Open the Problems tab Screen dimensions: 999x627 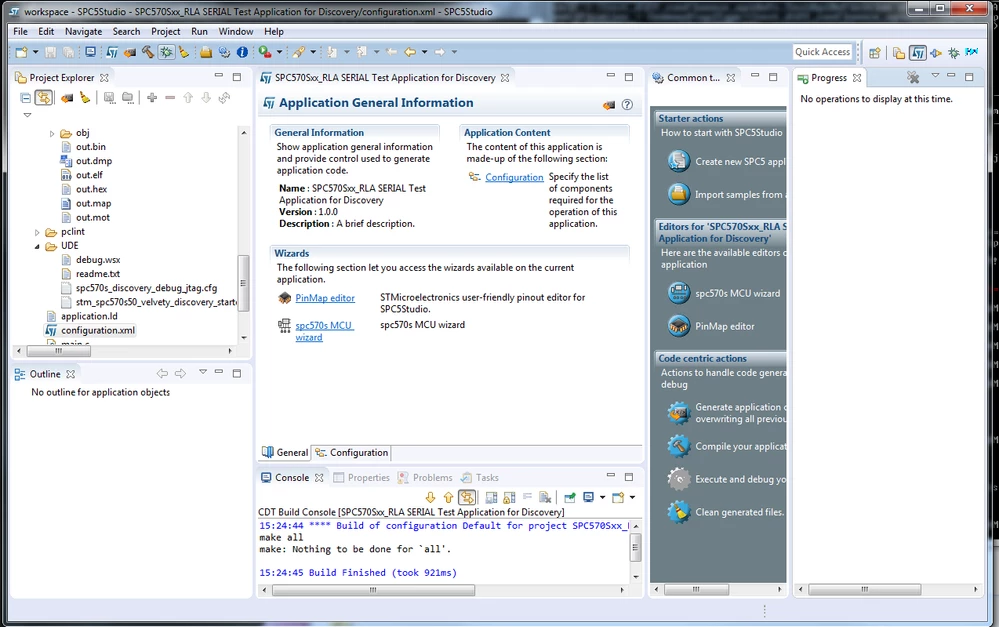coord(425,477)
